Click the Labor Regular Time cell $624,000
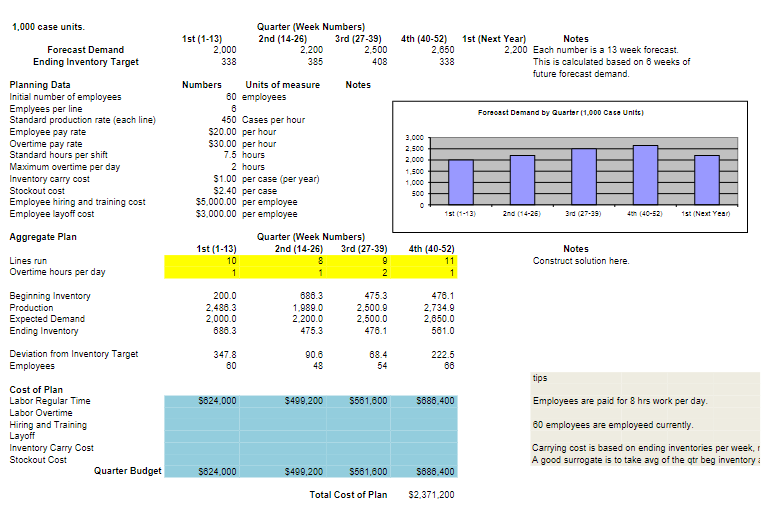 click(202, 401)
